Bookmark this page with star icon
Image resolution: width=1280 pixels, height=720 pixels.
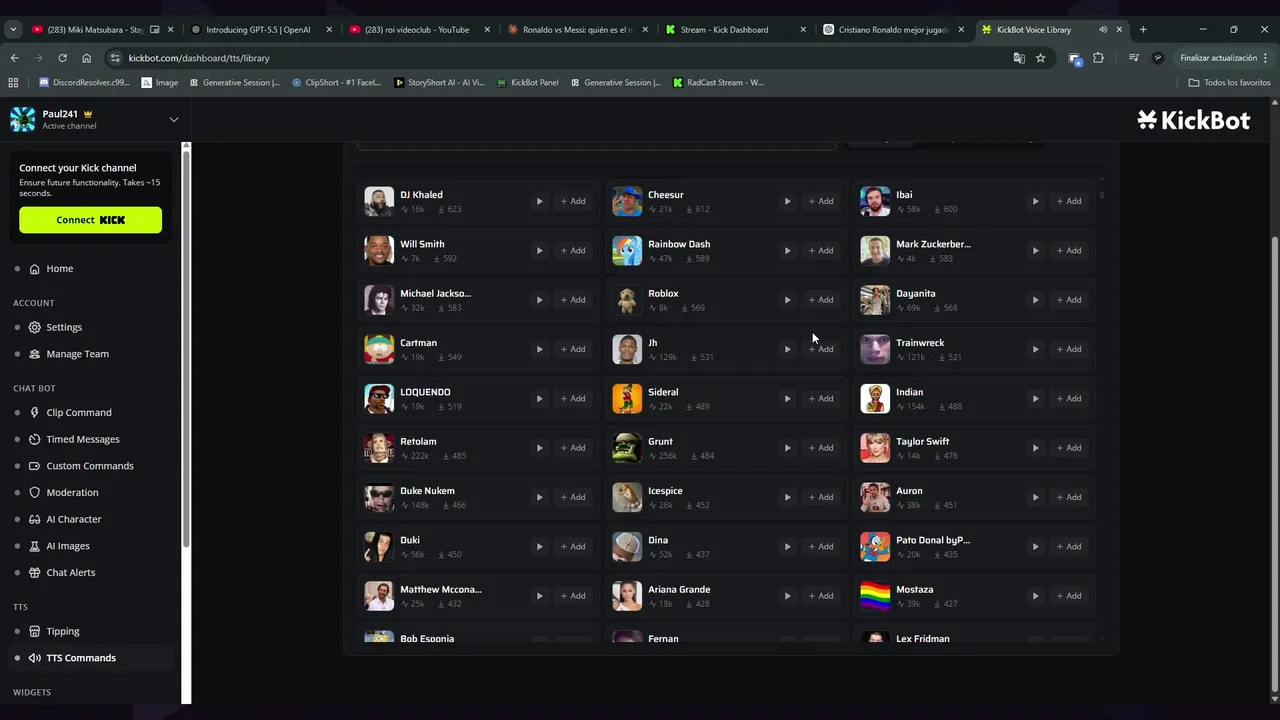point(1041,58)
